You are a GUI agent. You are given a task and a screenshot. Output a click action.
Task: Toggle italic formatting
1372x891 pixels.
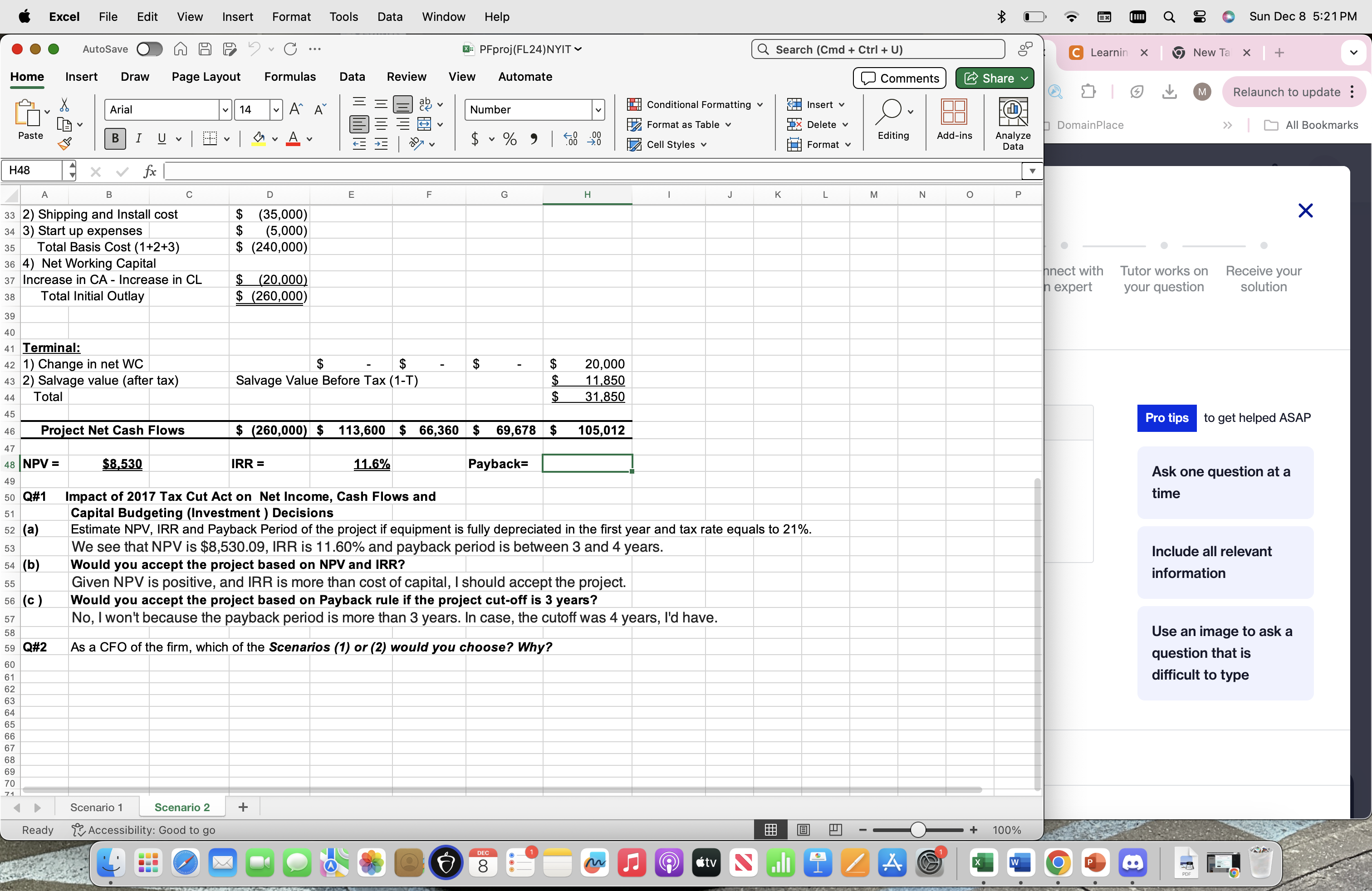pos(138,138)
